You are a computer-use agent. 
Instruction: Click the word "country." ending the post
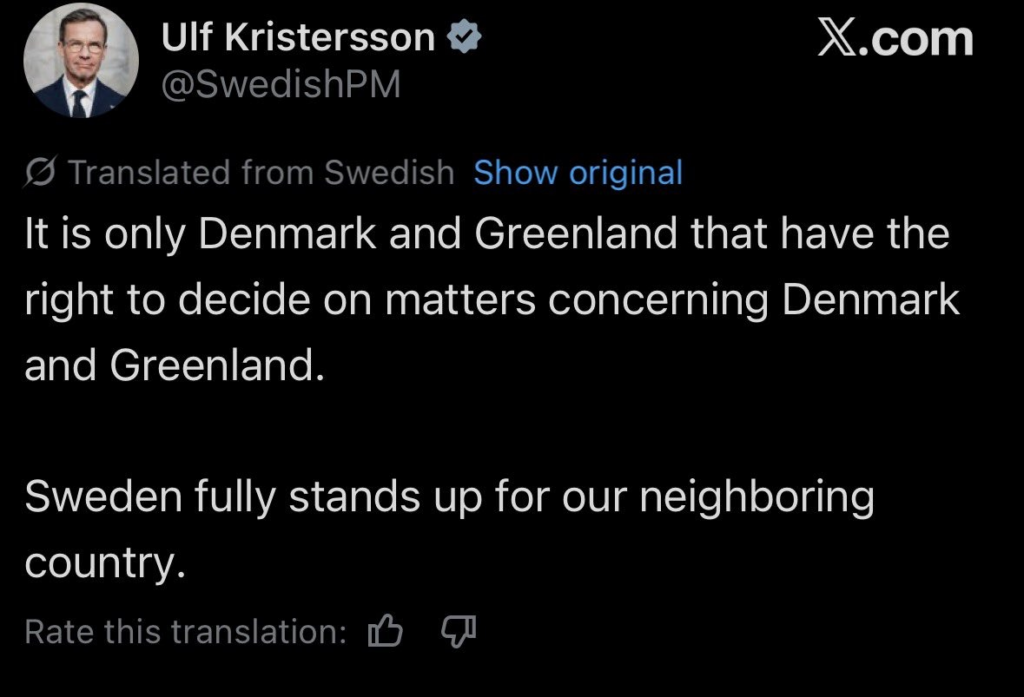click(x=105, y=563)
